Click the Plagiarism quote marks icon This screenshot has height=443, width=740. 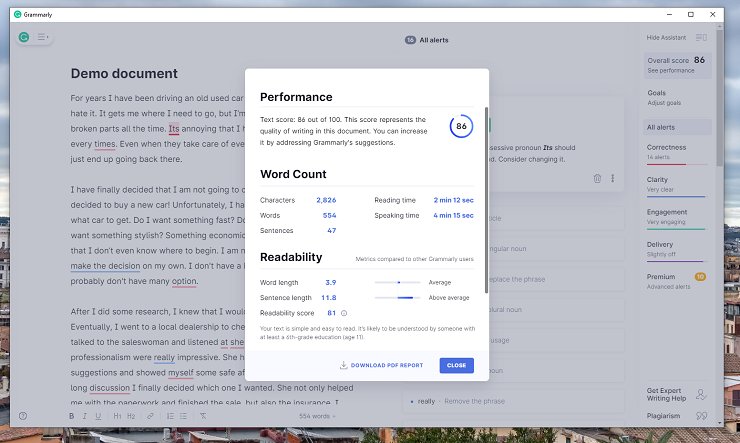tap(701, 416)
